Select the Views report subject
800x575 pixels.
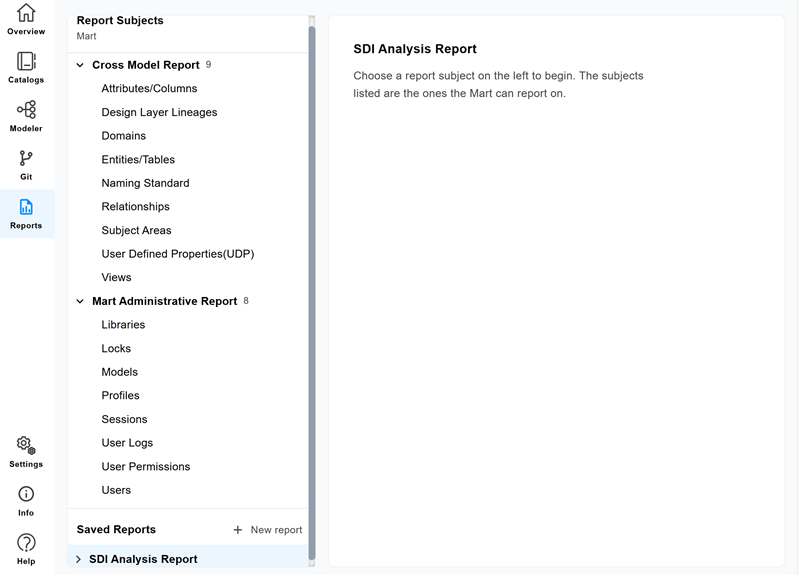[x=116, y=278]
